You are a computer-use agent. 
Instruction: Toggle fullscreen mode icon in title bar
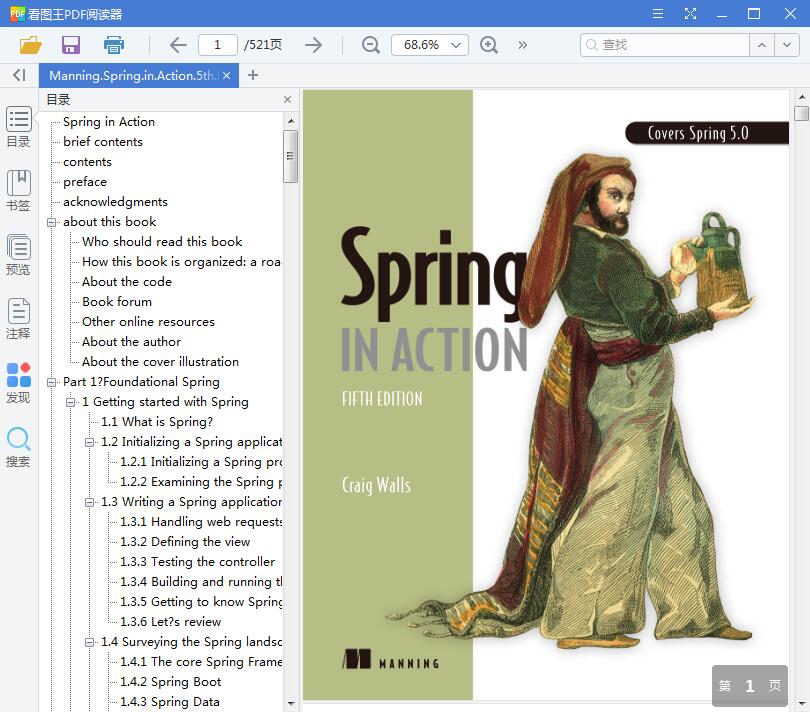[690, 13]
